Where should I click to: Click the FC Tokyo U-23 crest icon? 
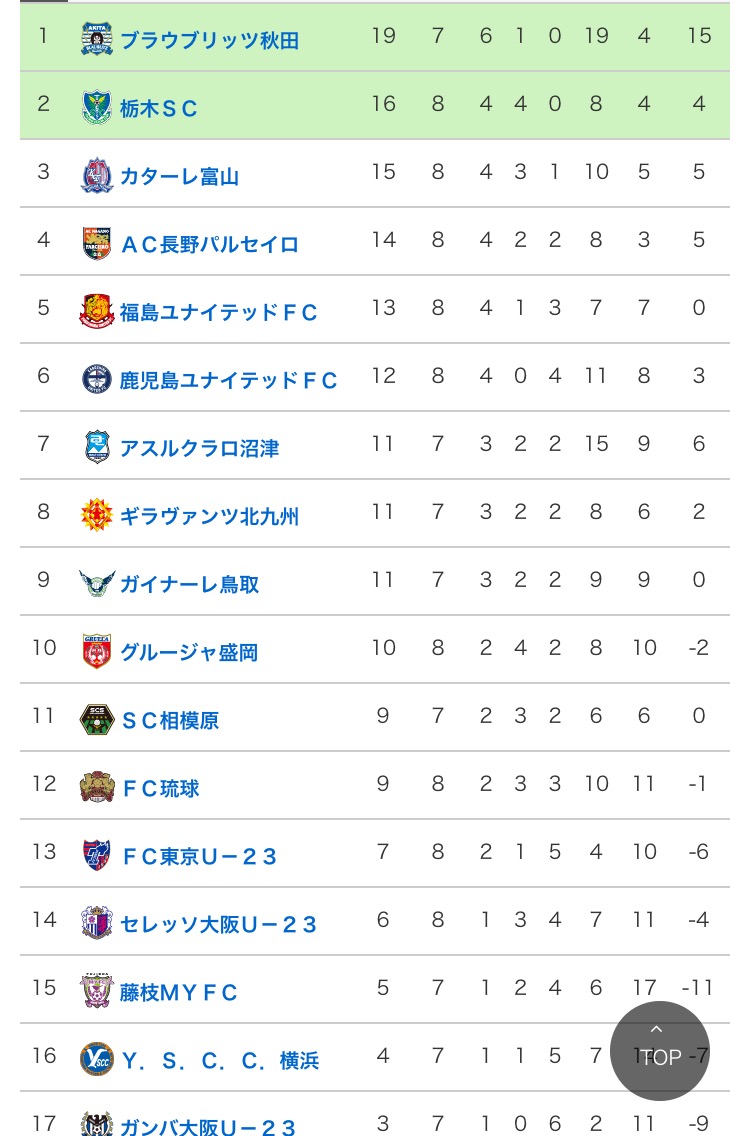[97, 855]
